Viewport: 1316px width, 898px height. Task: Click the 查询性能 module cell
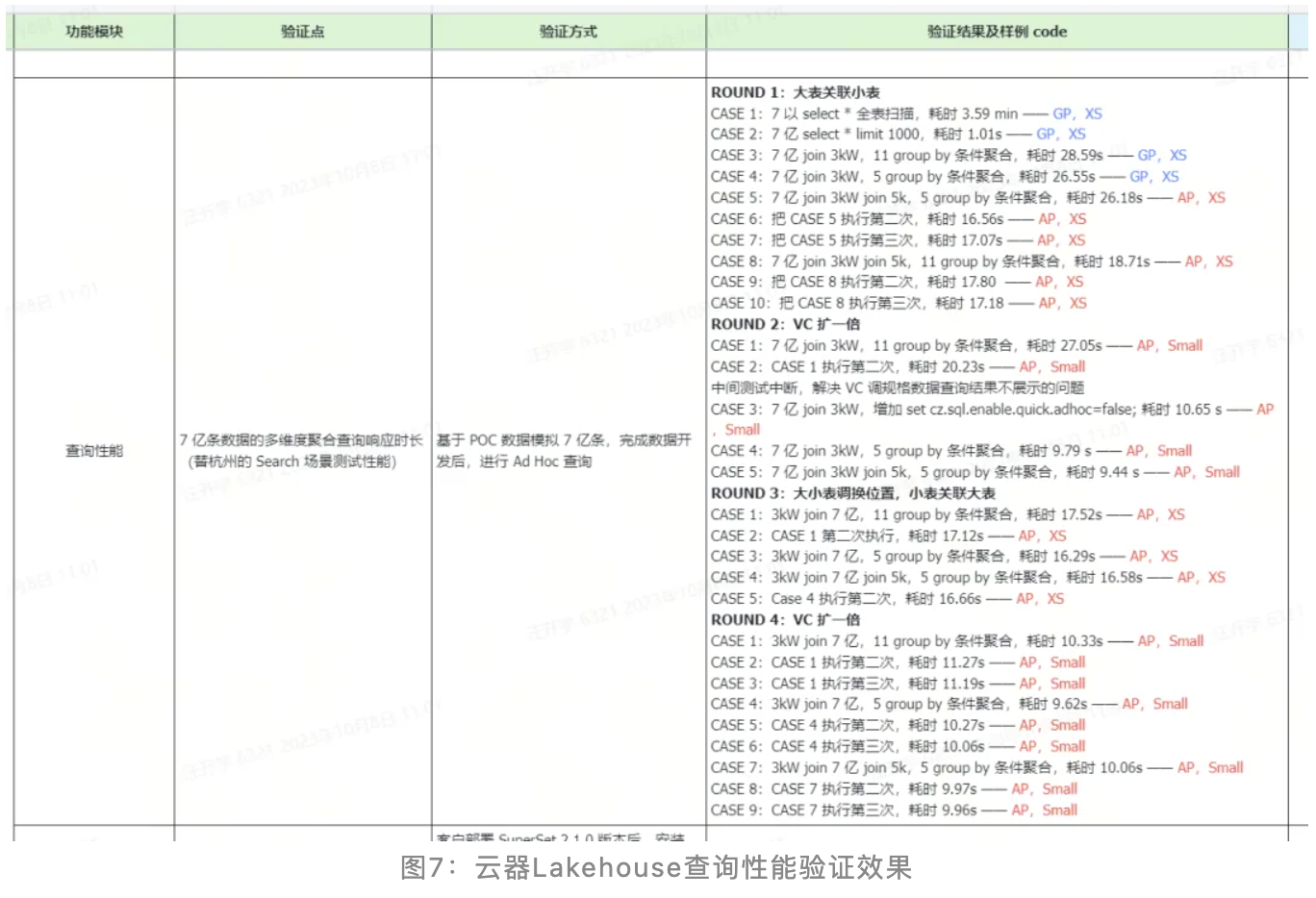point(94,451)
